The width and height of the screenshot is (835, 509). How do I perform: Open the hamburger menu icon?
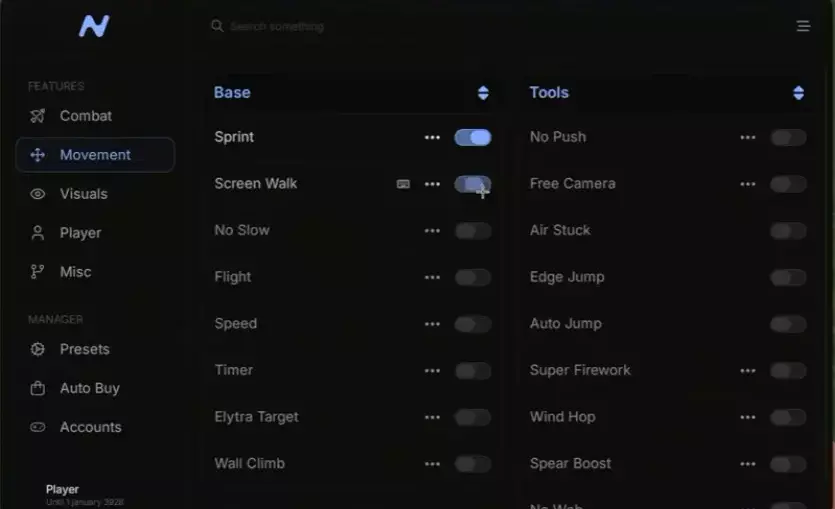(x=803, y=26)
